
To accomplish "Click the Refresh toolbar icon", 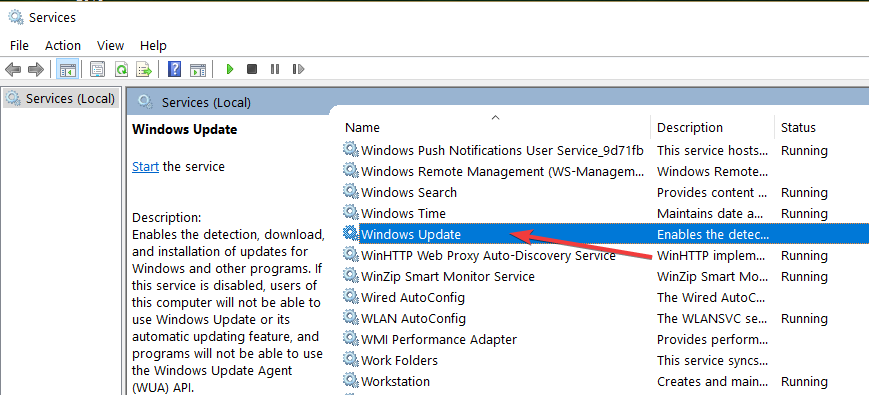I will point(121,69).
